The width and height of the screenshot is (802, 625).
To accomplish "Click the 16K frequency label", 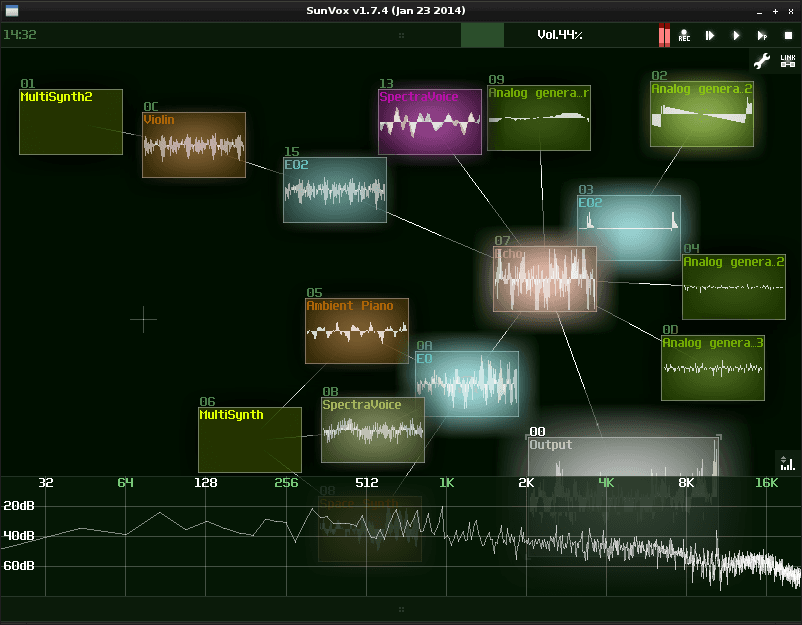I will pyautogui.click(x=767, y=482).
